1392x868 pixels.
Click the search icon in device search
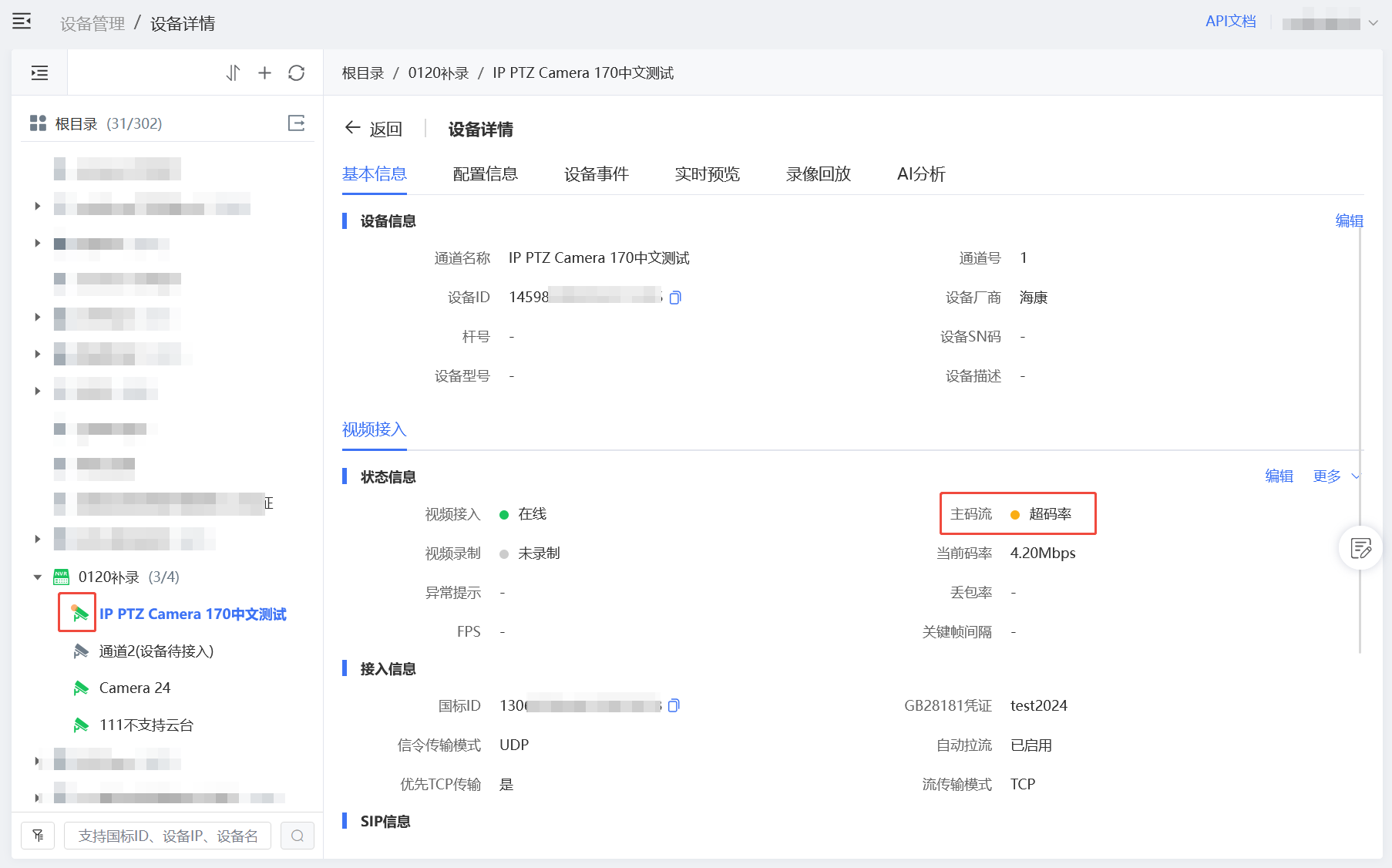(x=298, y=836)
